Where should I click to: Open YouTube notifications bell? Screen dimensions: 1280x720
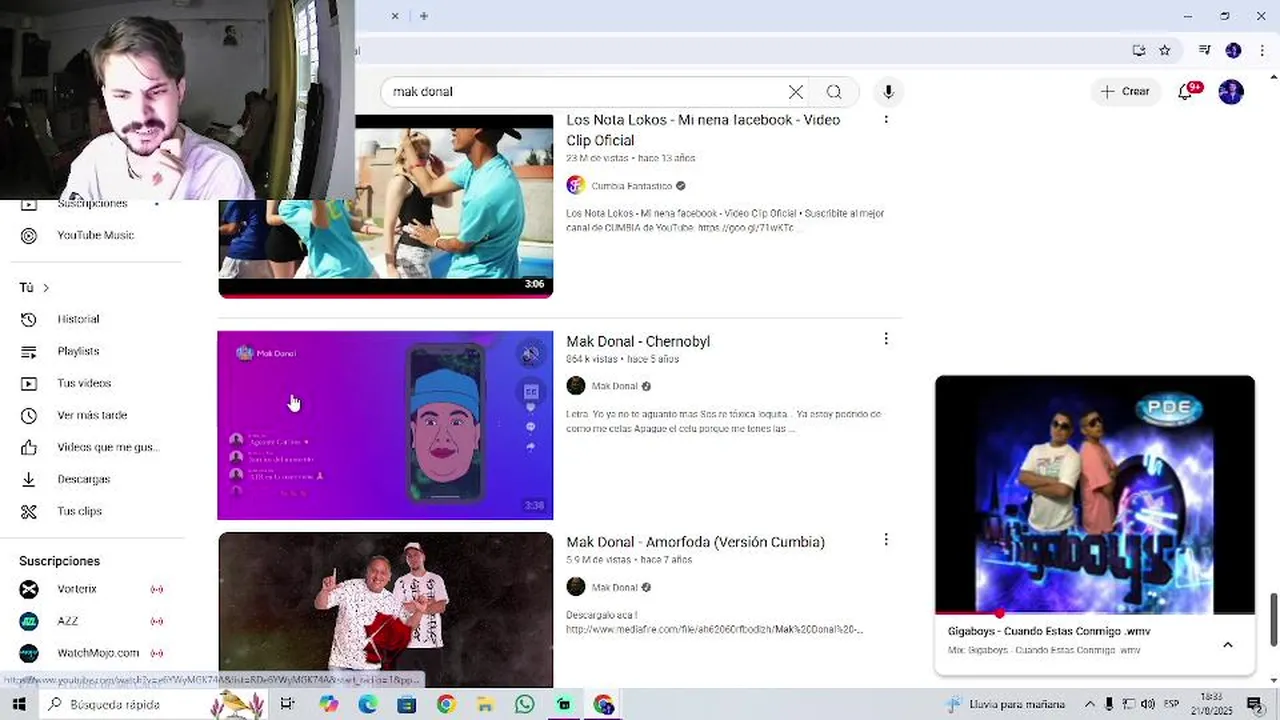(x=1185, y=91)
